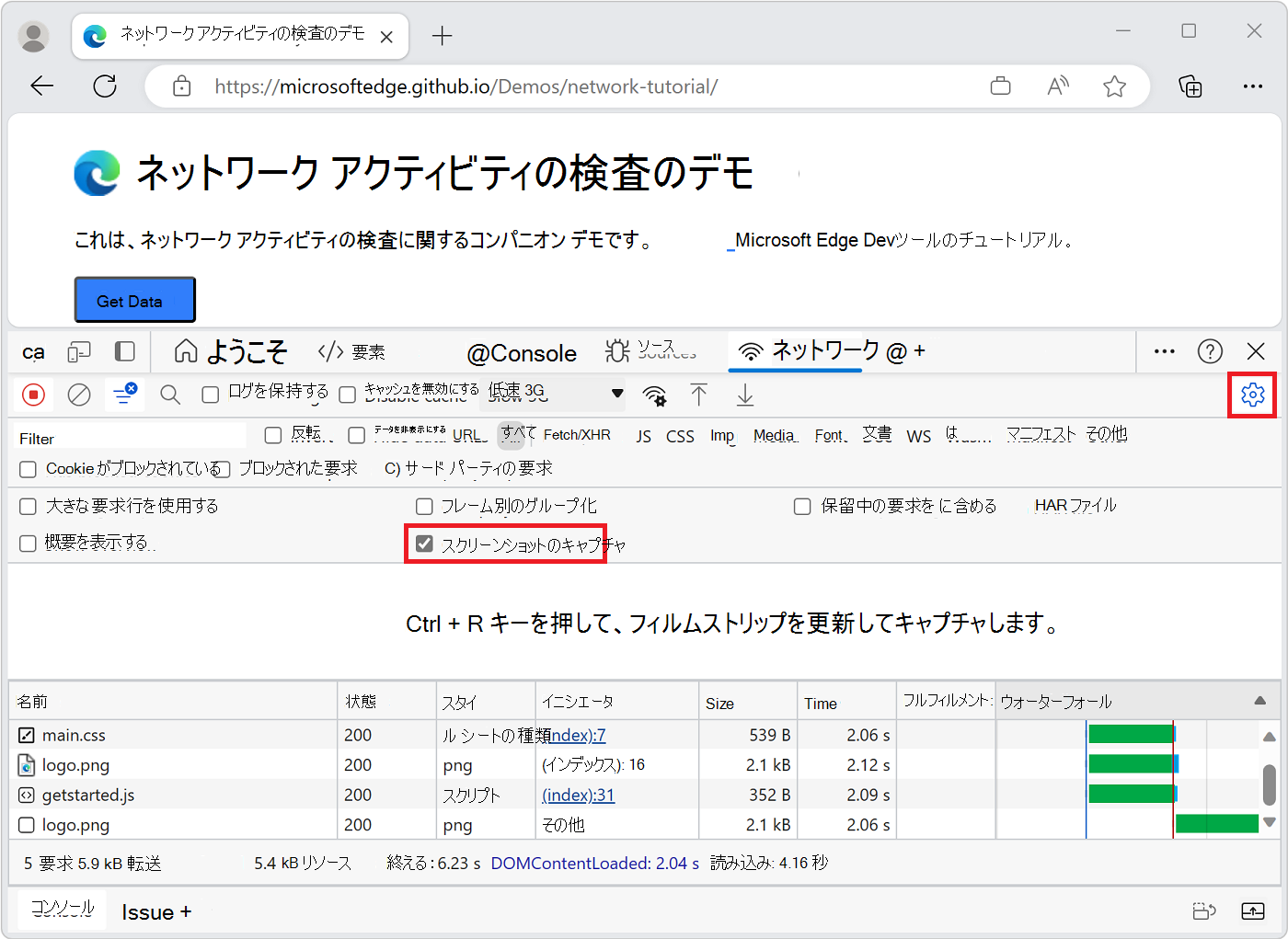The width and height of the screenshot is (1288, 939).
Task: Toggle the waterfall sort order arrow
Action: pyautogui.click(x=1259, y=701)
